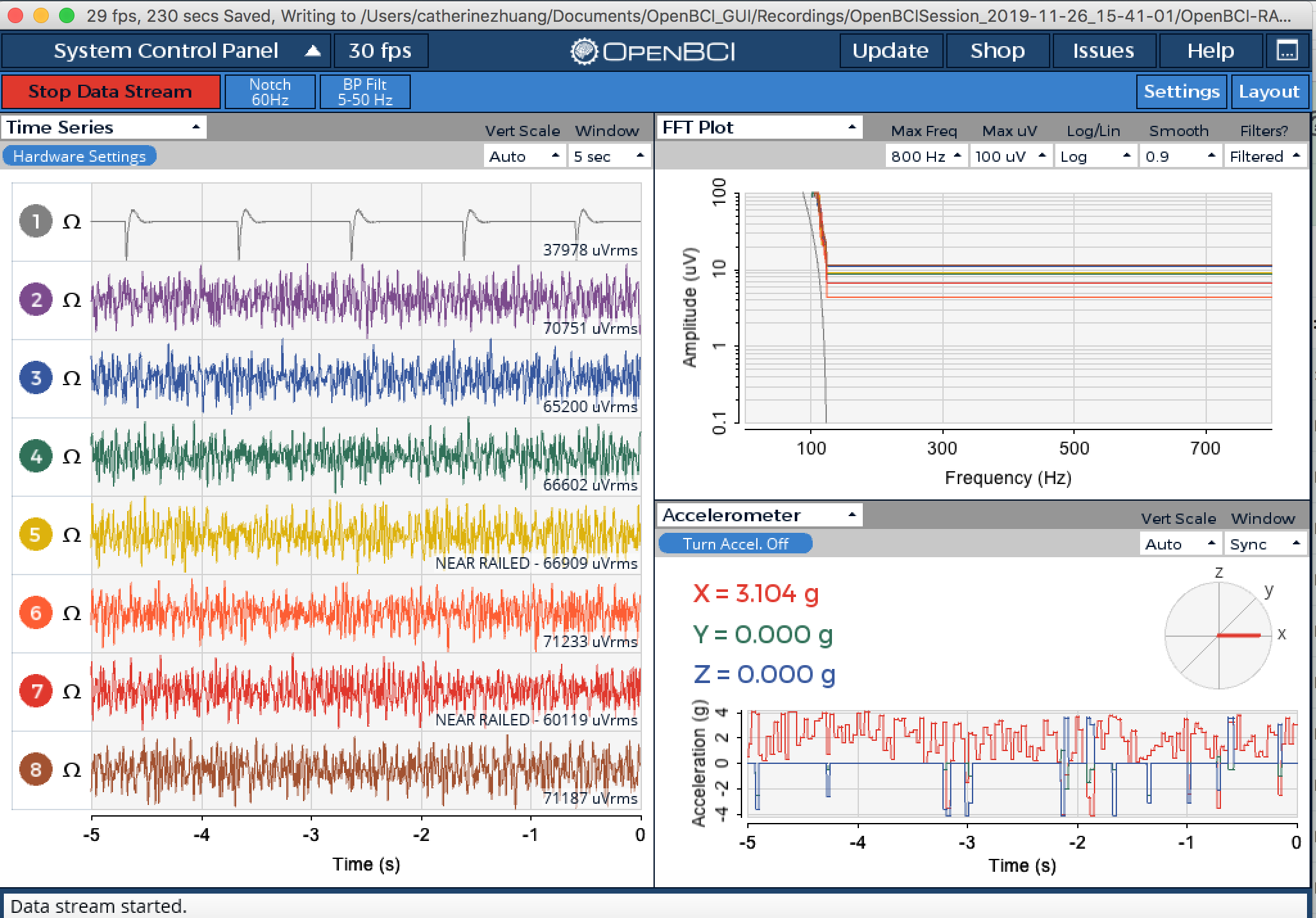Click the impedance ohm icon for channel 2
This screenshot has height=918, width=1316.
pos(72,300)
